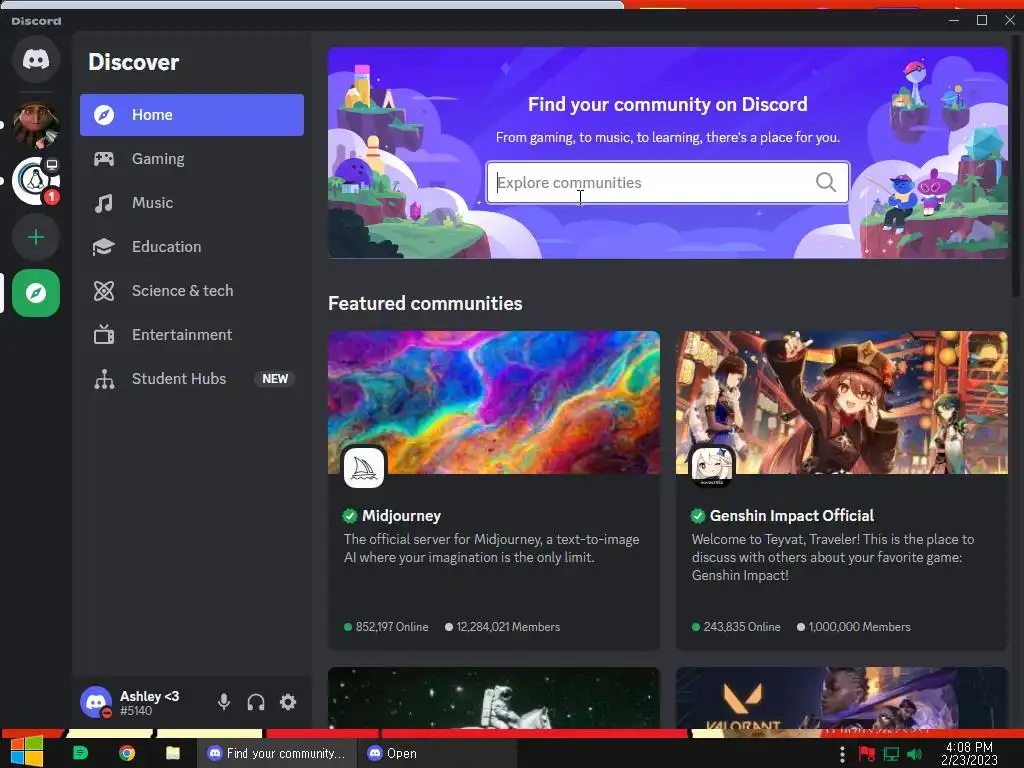Mute microphone in user panel
1024x768 pixels.
click(224, 702)
